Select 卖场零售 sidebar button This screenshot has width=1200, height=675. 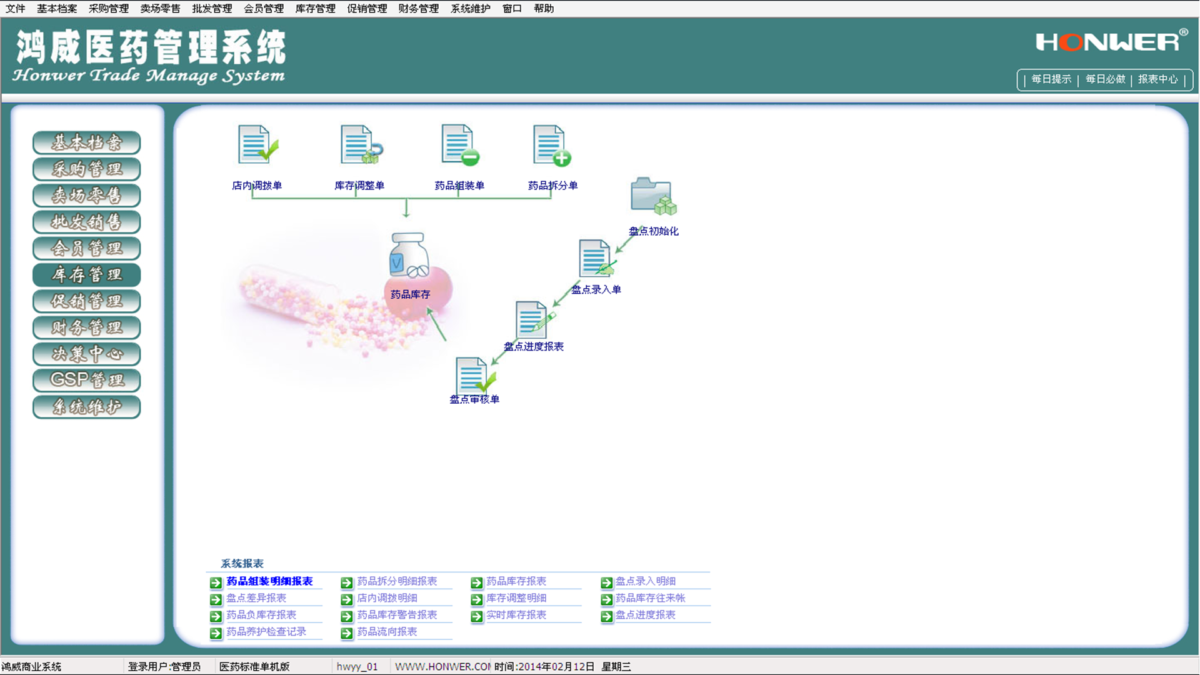(87, 195)
